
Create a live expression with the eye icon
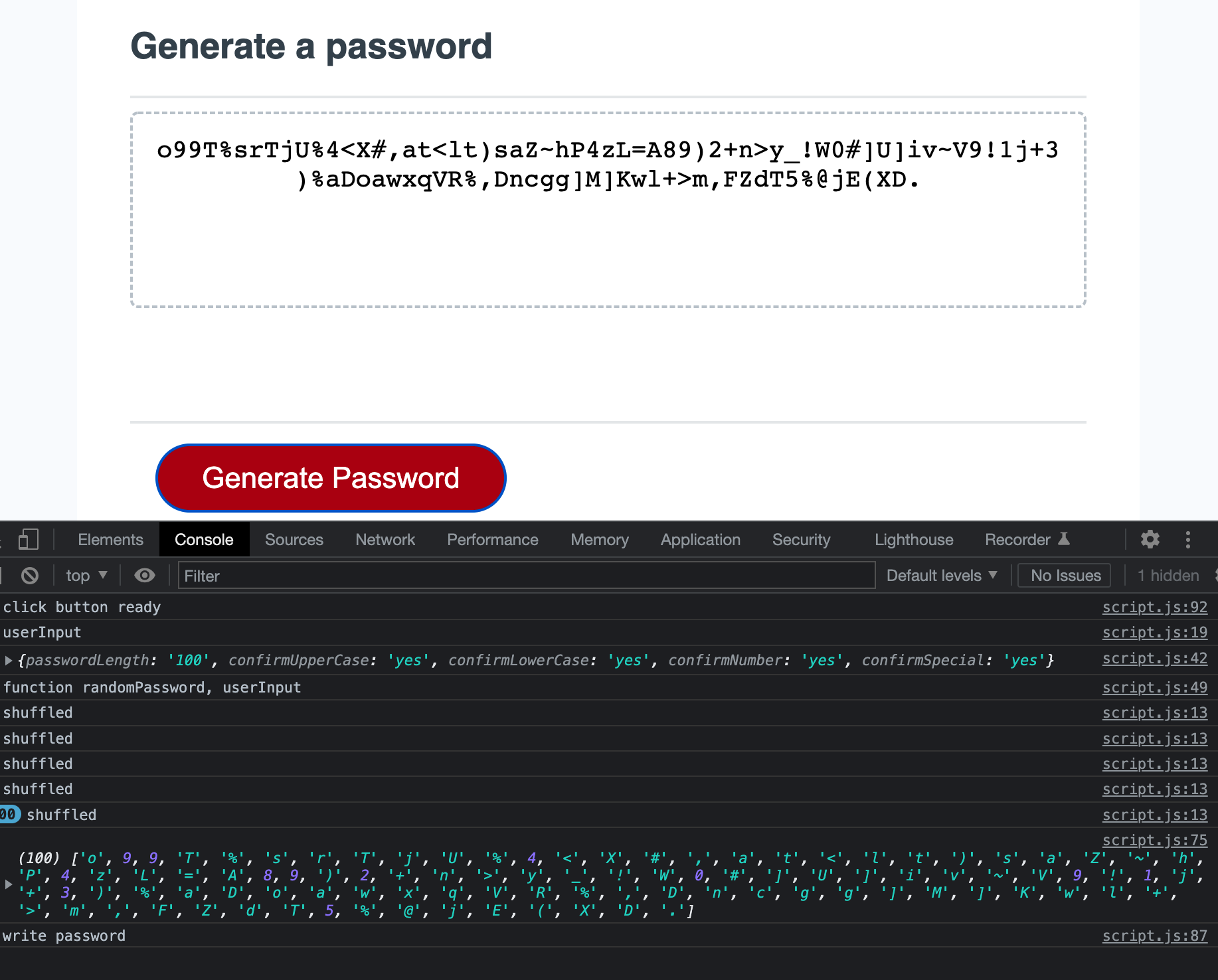[144, 575]
